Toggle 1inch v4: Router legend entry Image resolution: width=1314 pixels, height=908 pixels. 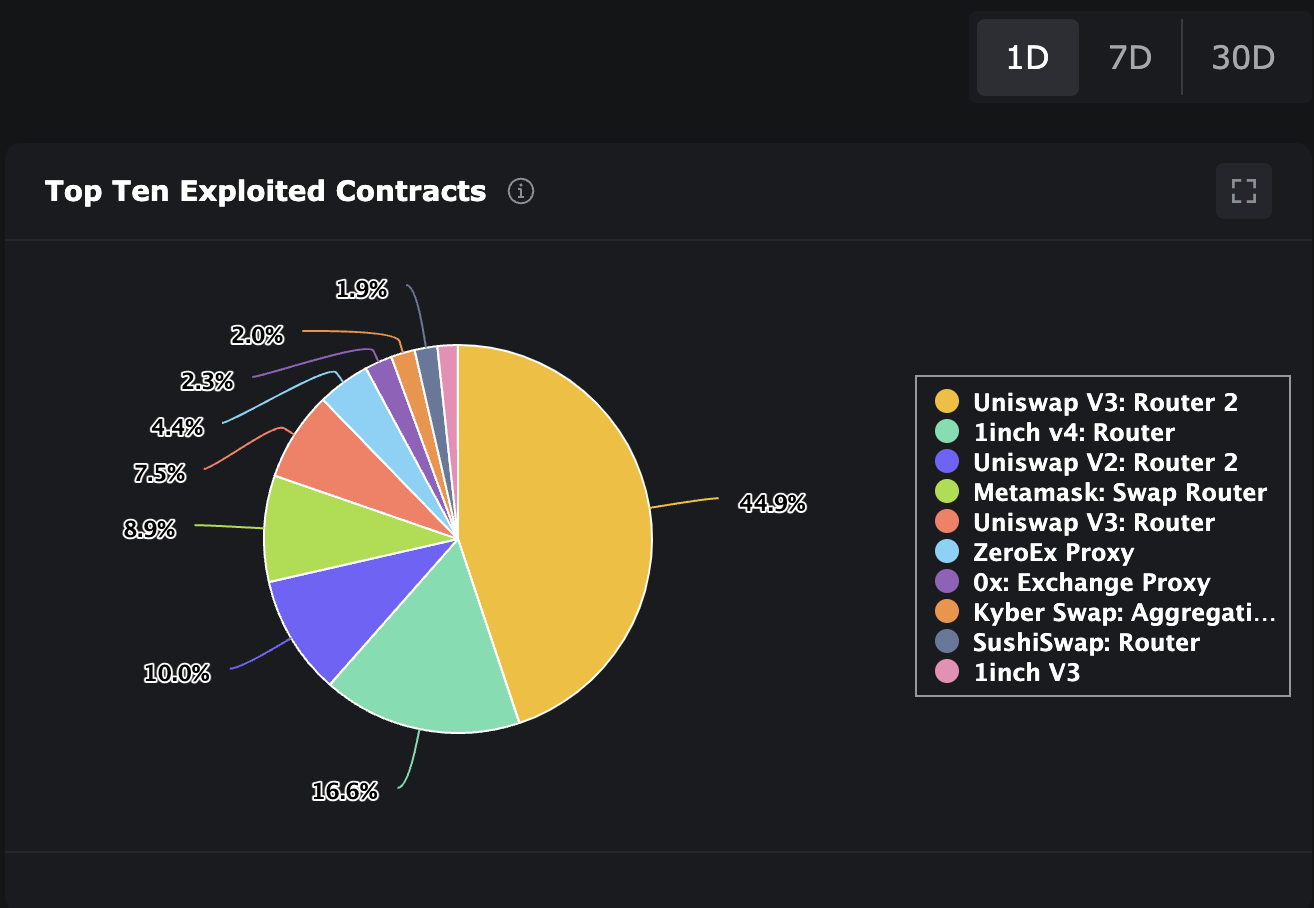pos(1055,432)
